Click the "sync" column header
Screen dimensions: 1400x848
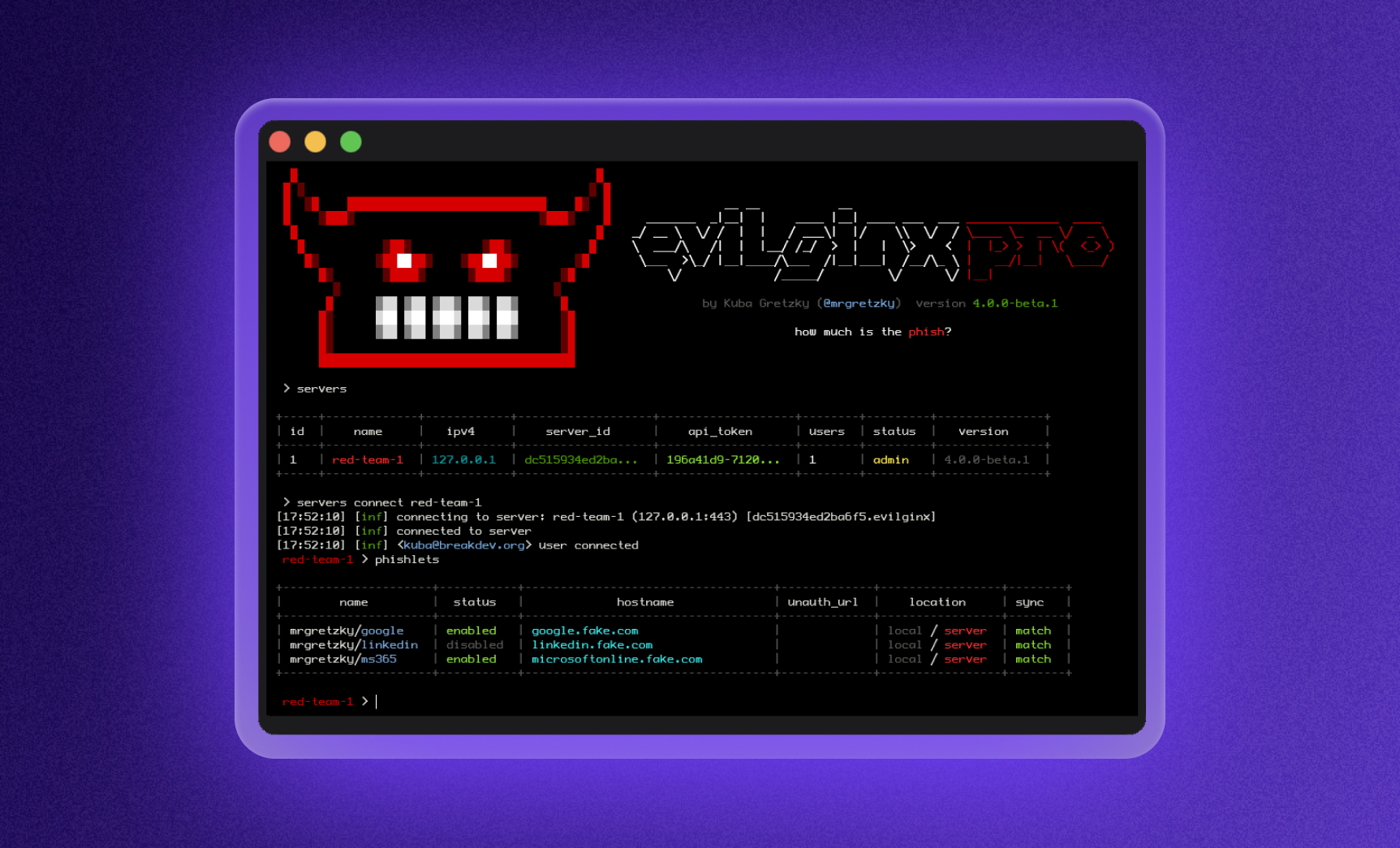tap(1029, 602)
